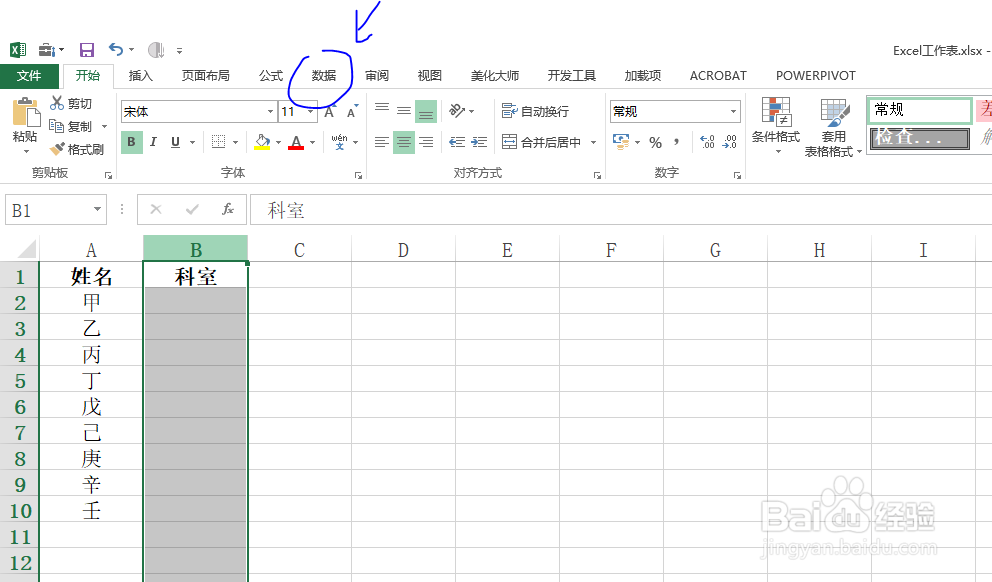The width and height of the screenshot is (992, 582).
Task: Expand the 合并后居中 merge options arrow
Action: pos(593,142)
